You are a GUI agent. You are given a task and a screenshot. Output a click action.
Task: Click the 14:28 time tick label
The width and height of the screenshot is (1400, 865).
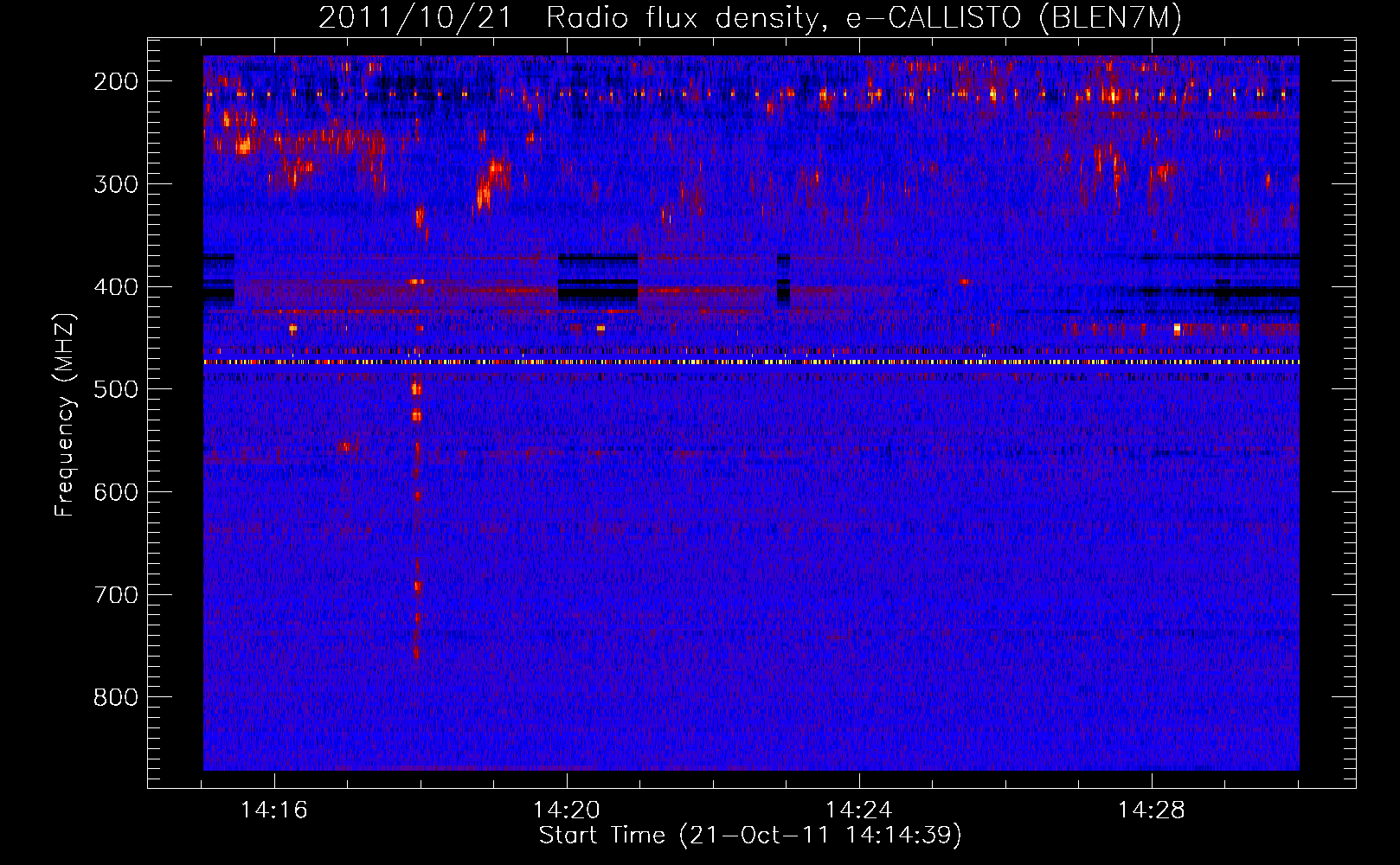point(1152,811)
